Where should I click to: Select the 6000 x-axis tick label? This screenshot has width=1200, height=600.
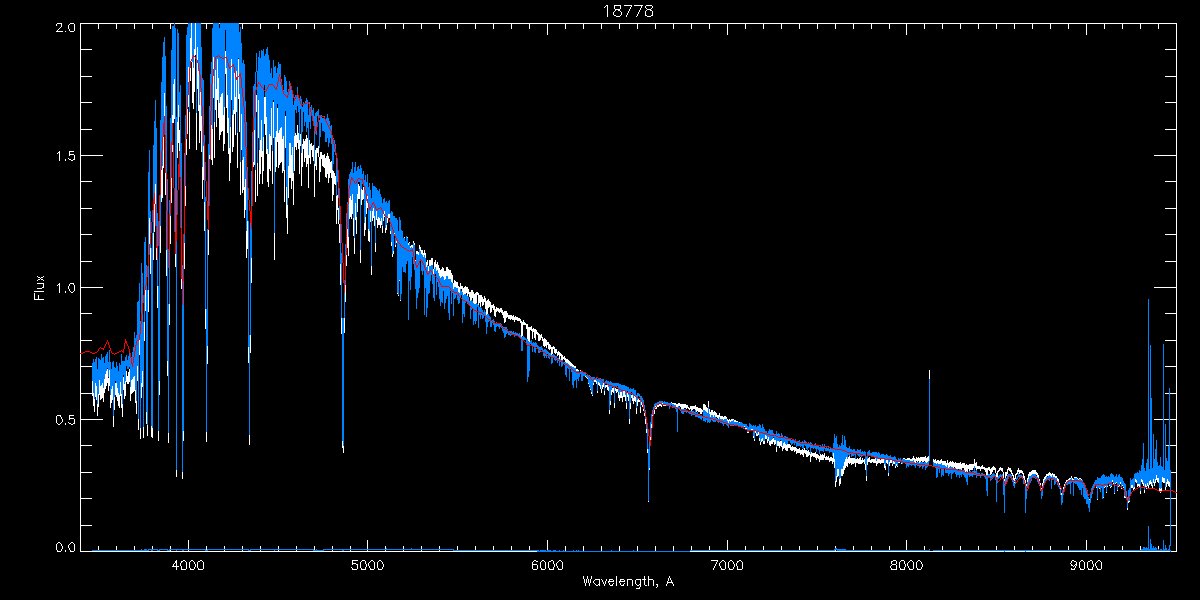547,563
